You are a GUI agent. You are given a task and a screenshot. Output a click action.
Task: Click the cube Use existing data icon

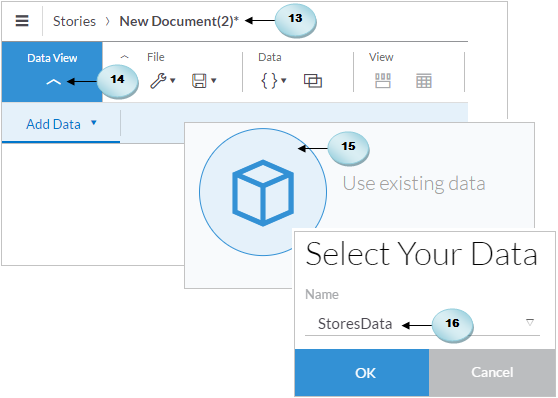pyautogui.click(x=263, y=192)
